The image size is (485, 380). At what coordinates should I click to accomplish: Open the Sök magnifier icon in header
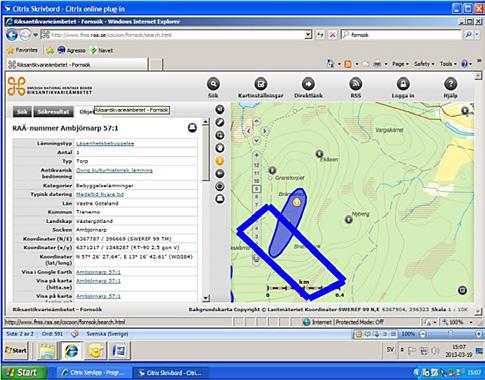pyautogui.click(x=213, y=84)
